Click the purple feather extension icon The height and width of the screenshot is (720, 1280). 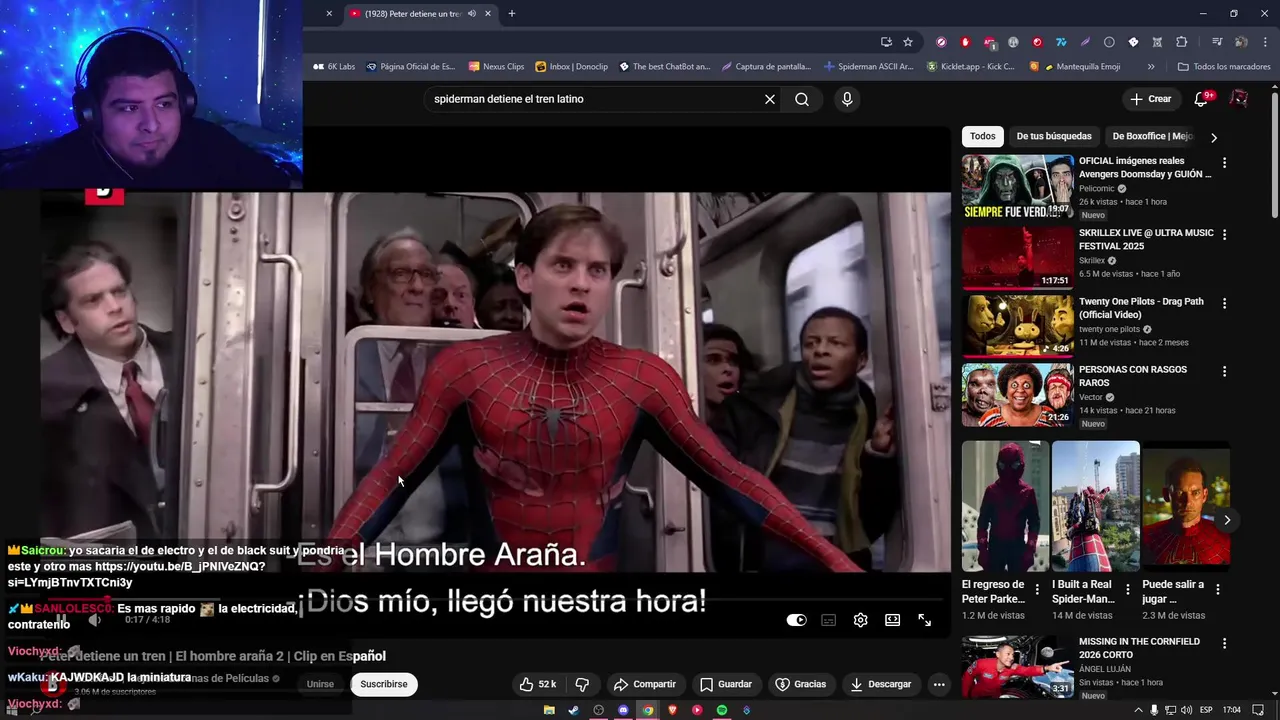pyautogui.click(x=1085, y=42)
